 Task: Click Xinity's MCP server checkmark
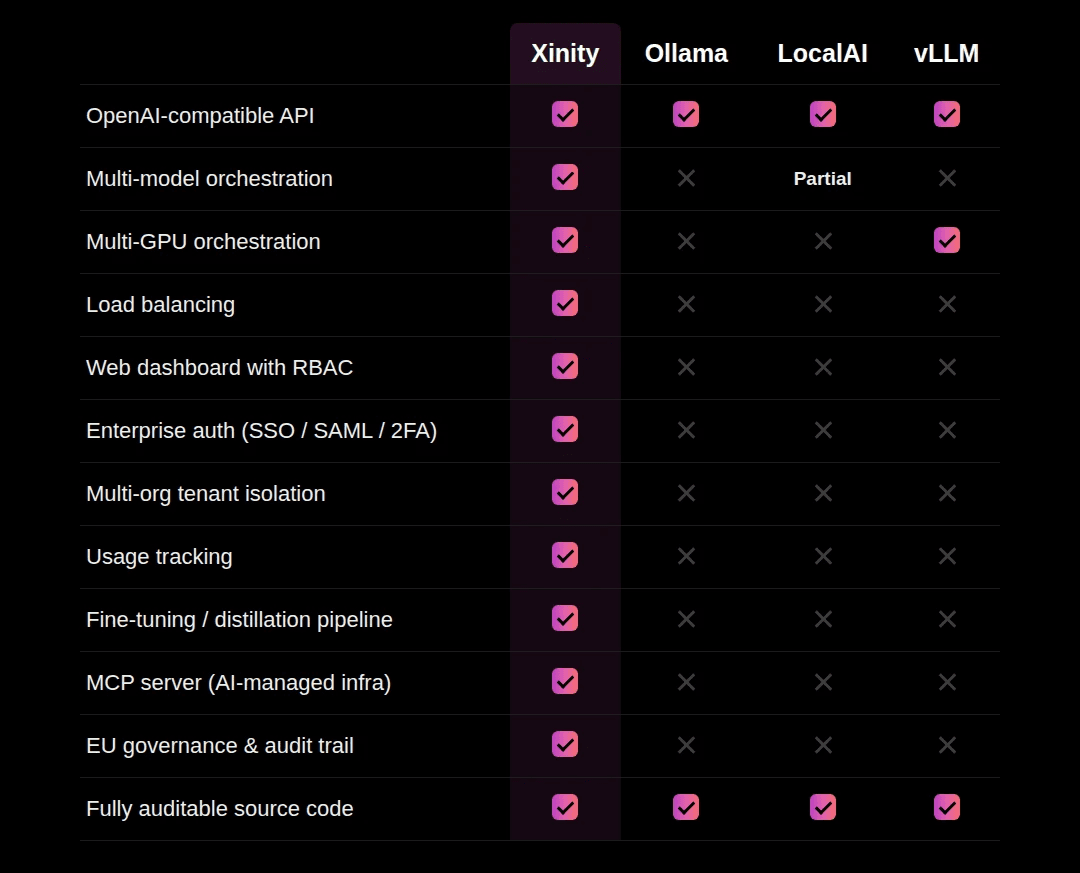click(x=565, y=681)
